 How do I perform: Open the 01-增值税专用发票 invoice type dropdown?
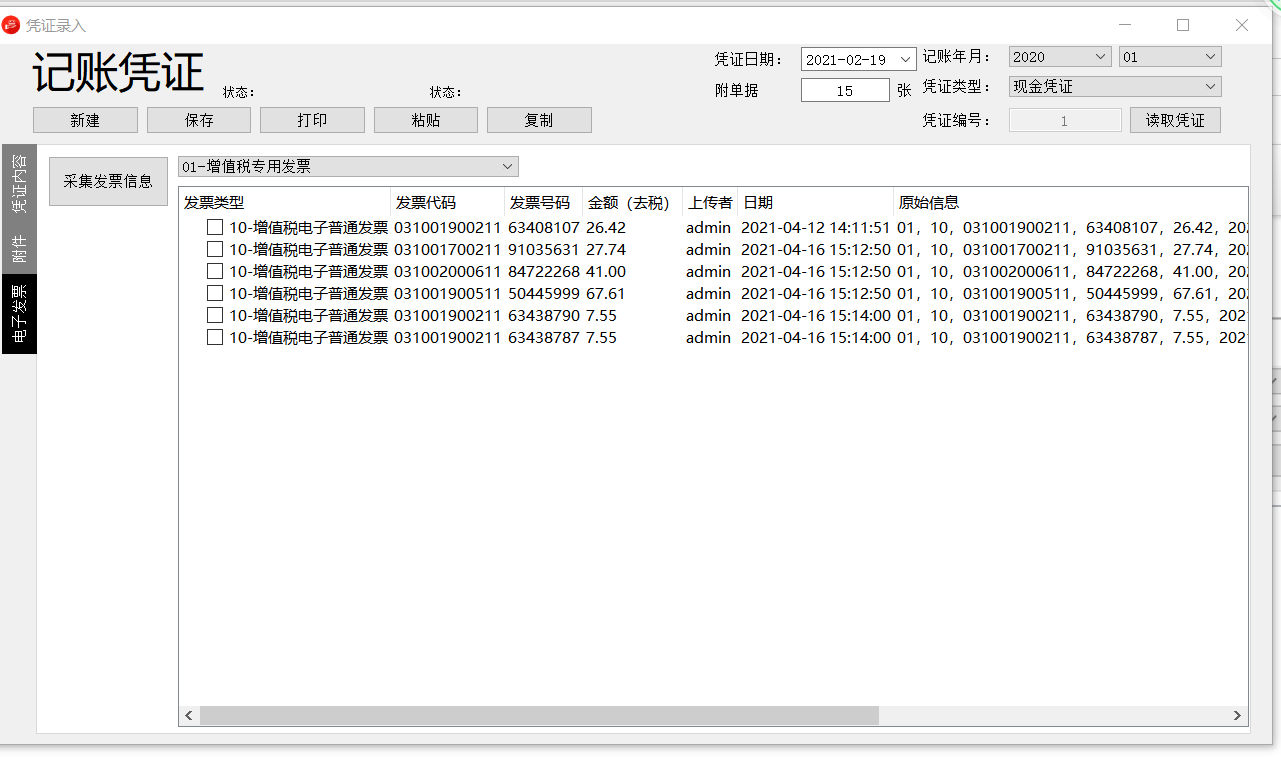click(x=507, y=167)
